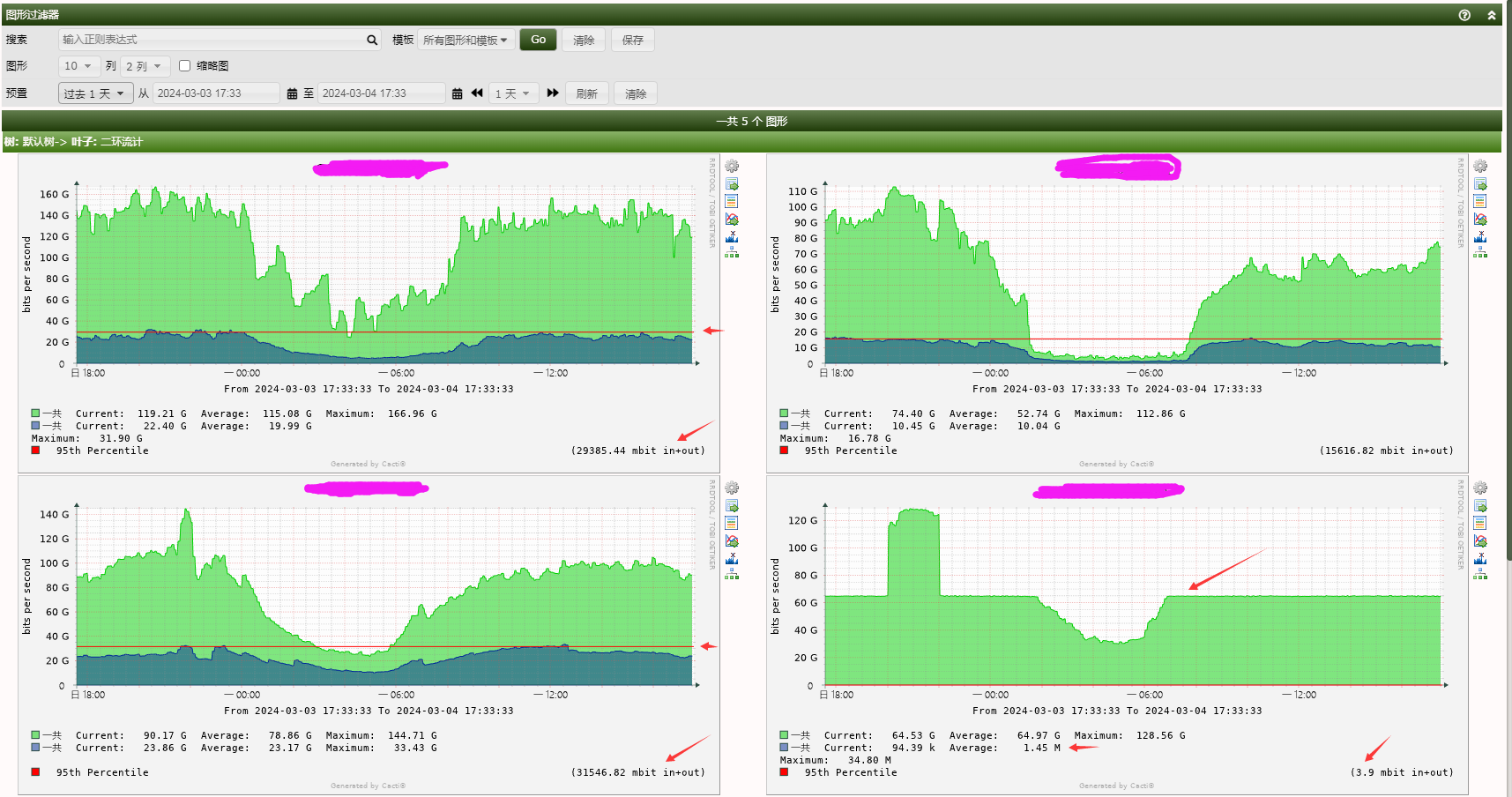This screenshot has width=1512, height=797.
Task: Open the columns dropdown showing 2 列
Action: point(144,66)
